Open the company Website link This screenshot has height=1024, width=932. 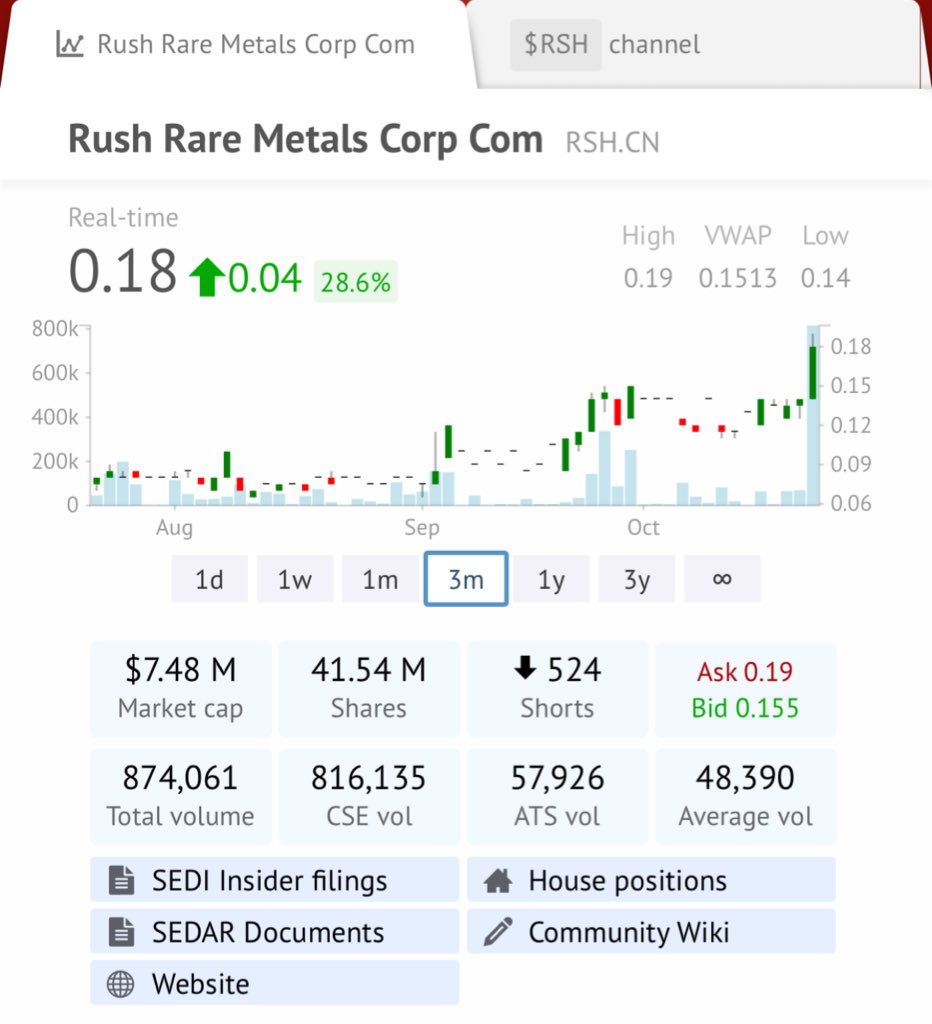pyautogui.click(x=275, y=983)
